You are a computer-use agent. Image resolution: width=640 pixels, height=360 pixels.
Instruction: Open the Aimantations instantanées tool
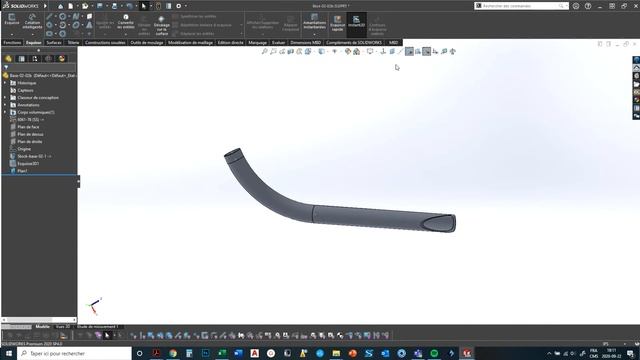tap(314, 22)
